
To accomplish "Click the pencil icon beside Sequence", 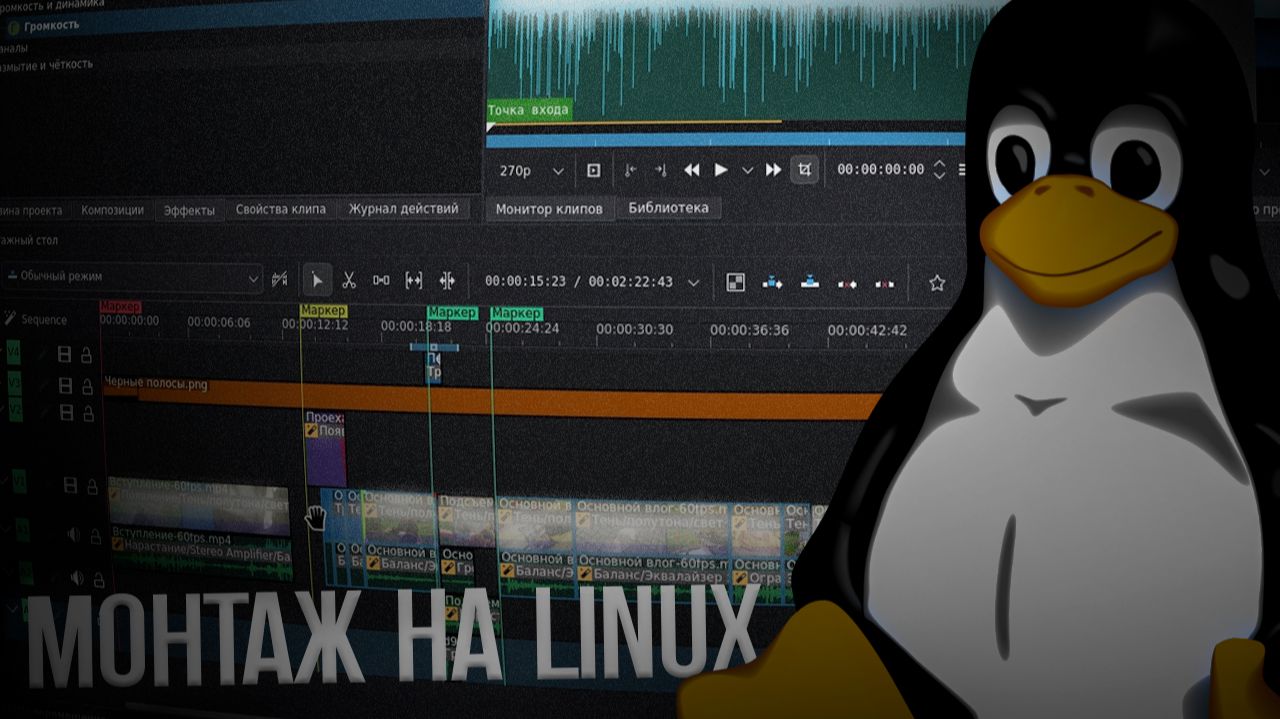I will pos(10,319).
